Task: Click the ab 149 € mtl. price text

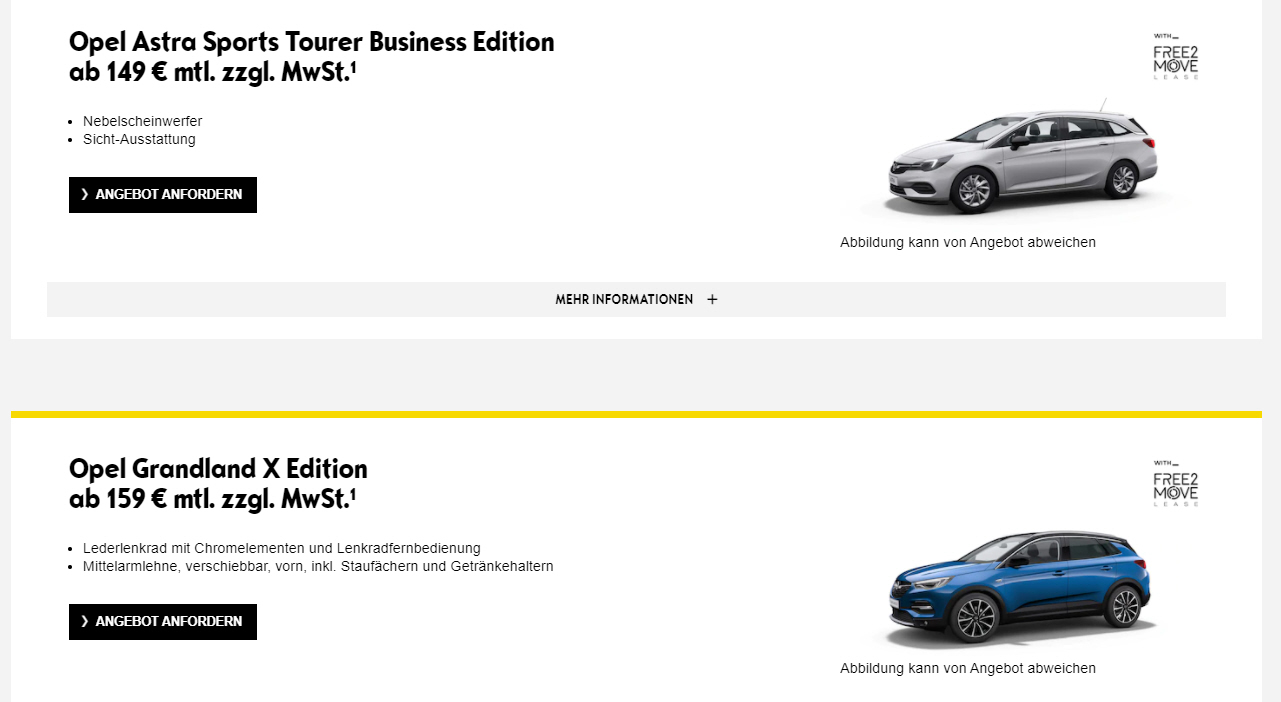Action: pos(213,72)
